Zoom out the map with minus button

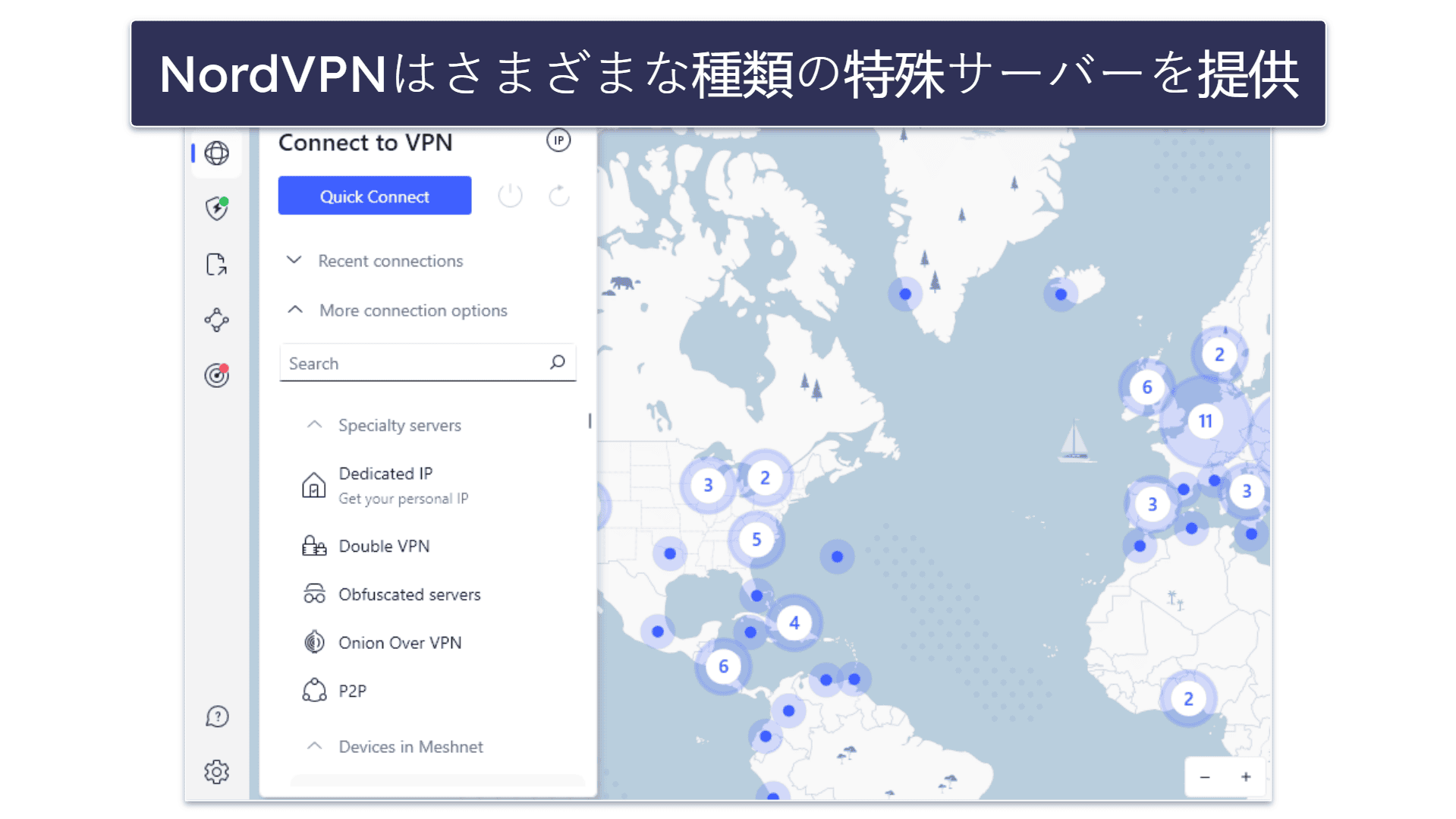(1205, 776)
